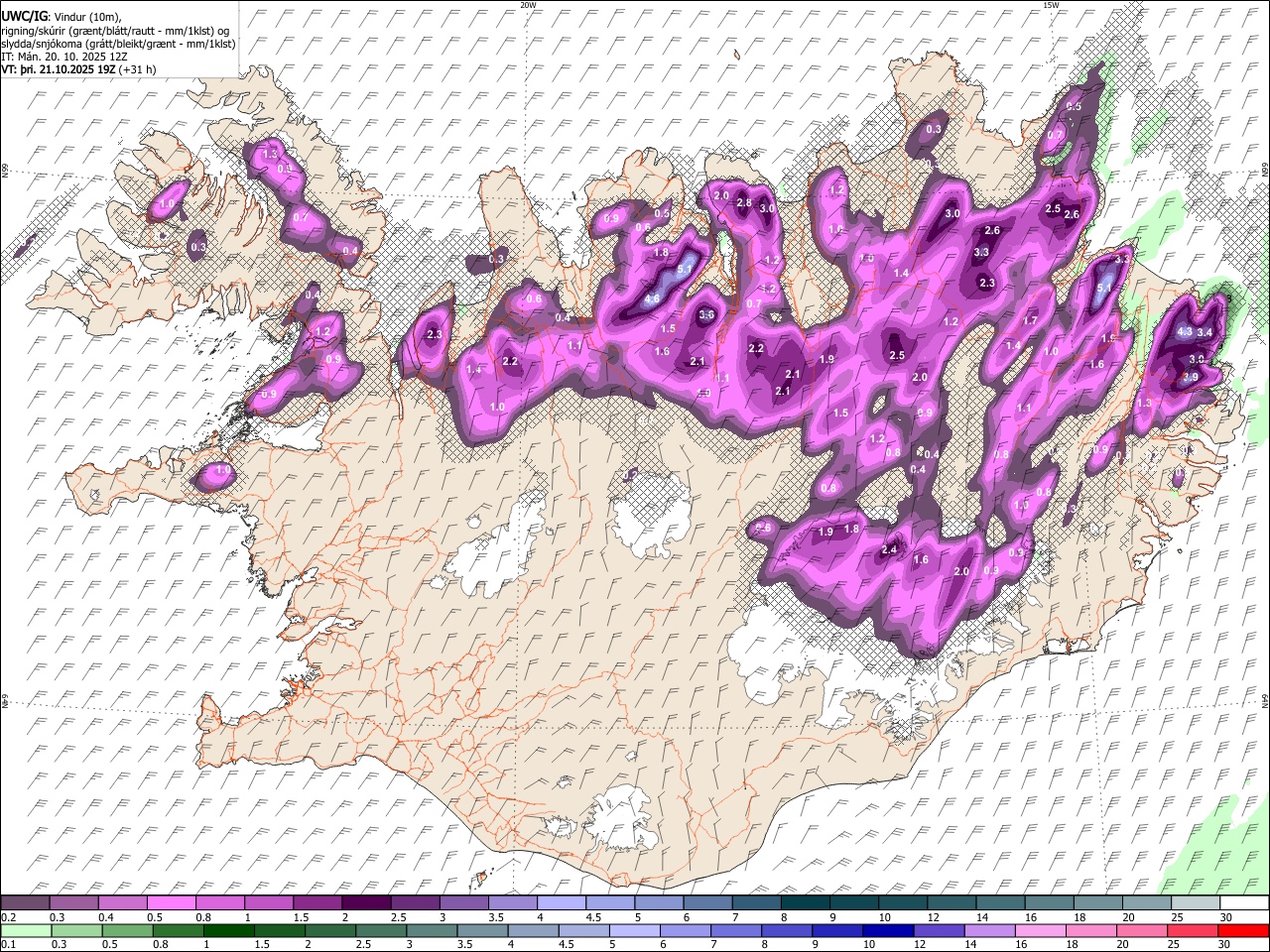
Task: Click the '0.1' label in the bottom legend row
Action: (7, 945)
